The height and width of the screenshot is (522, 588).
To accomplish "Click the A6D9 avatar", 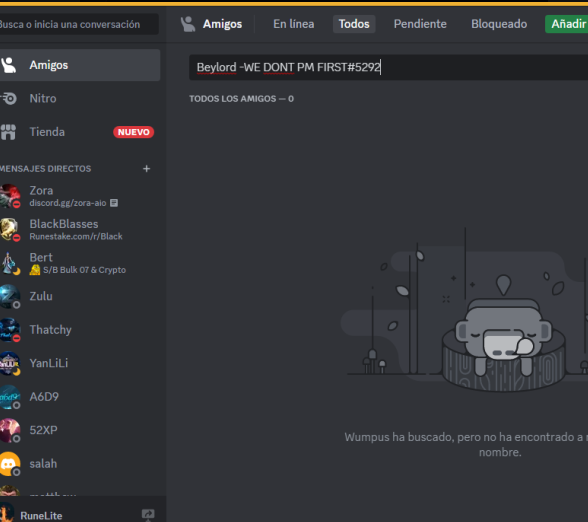I will [10, 397].
